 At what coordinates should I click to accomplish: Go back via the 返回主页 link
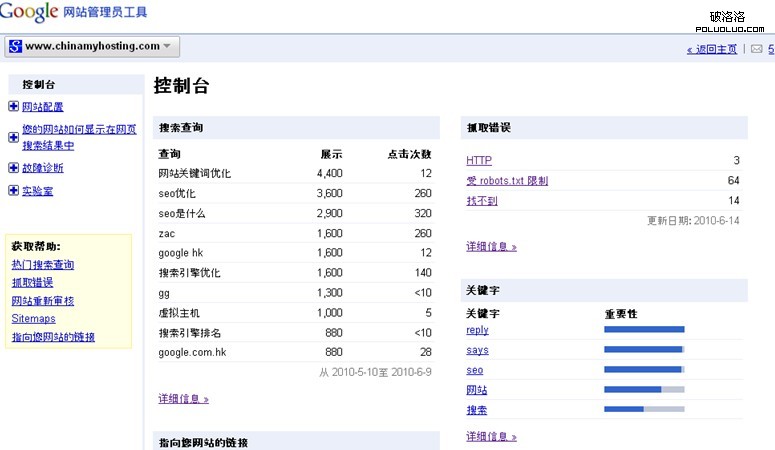point(712,49)
